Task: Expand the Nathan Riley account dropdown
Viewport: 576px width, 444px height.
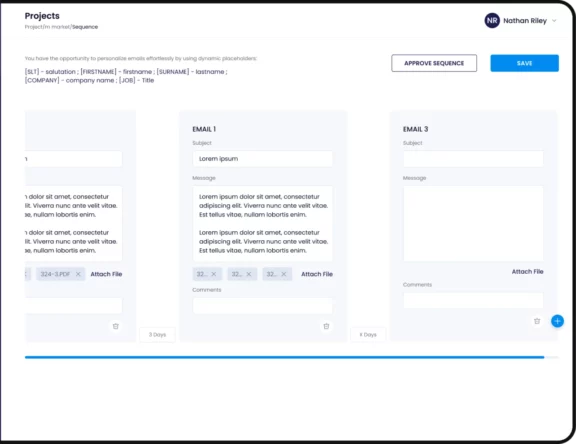Action: click(x=554, y=21)
